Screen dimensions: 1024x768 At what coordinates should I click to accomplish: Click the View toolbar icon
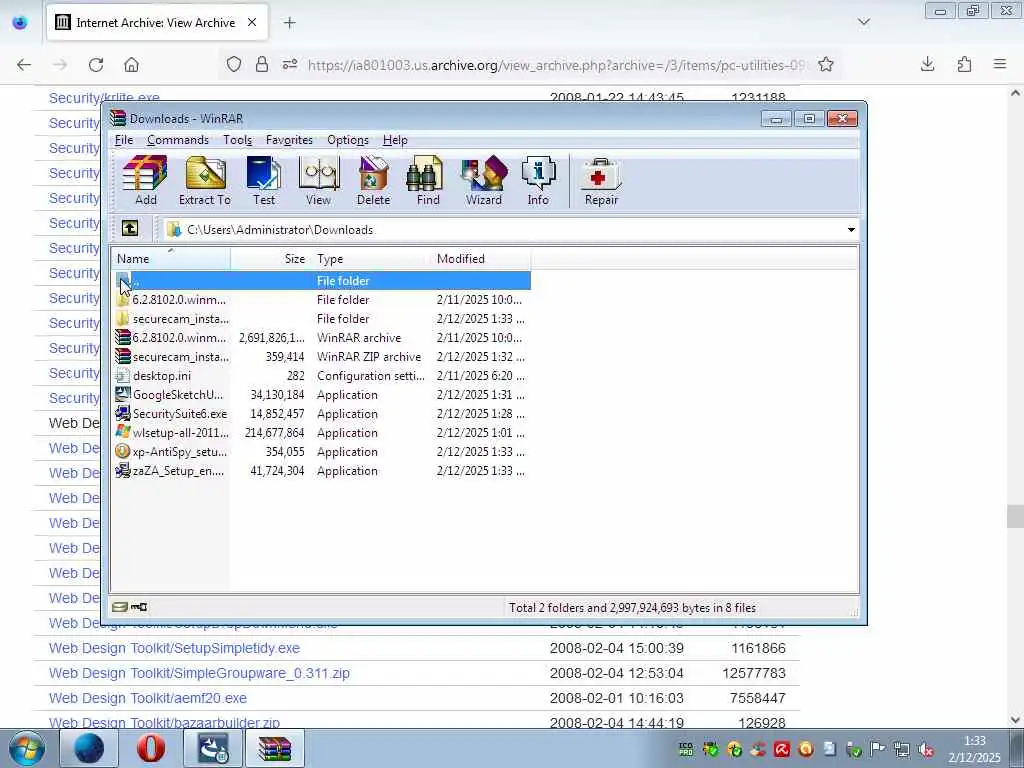click(x=319, y=181)
